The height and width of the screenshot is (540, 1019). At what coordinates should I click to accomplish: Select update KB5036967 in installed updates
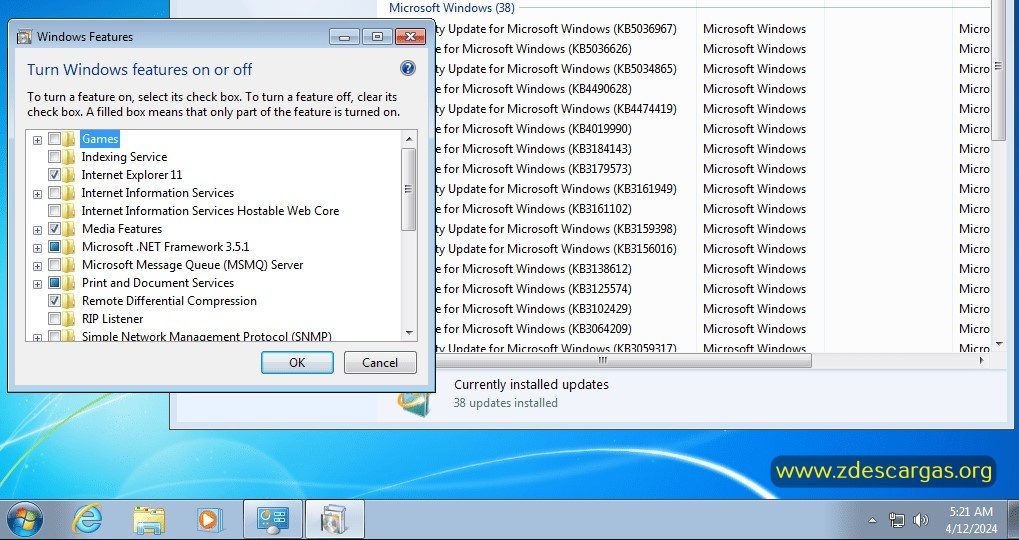tap(712, 29)
